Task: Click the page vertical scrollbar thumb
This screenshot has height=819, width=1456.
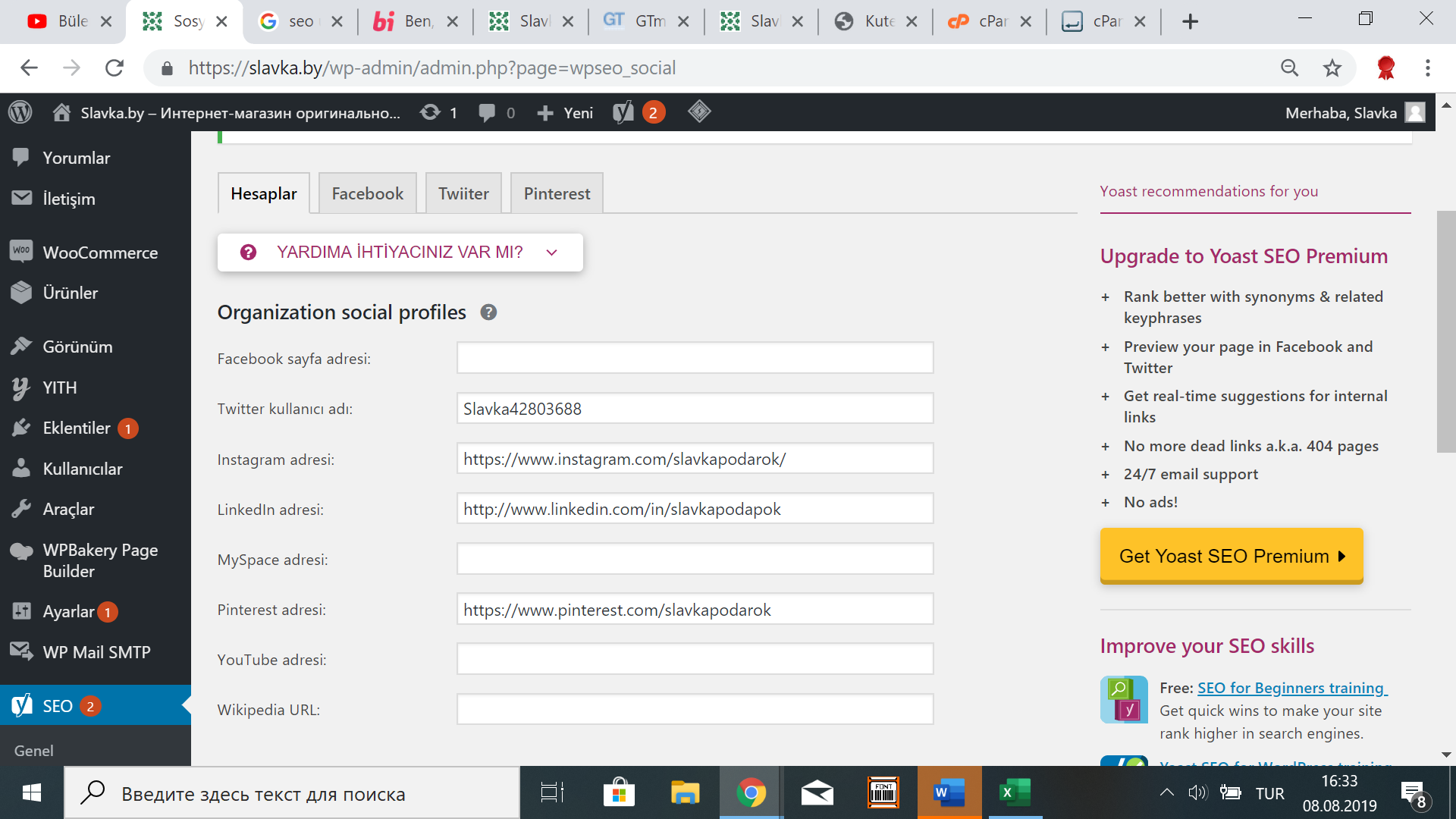Action: 1446,331
